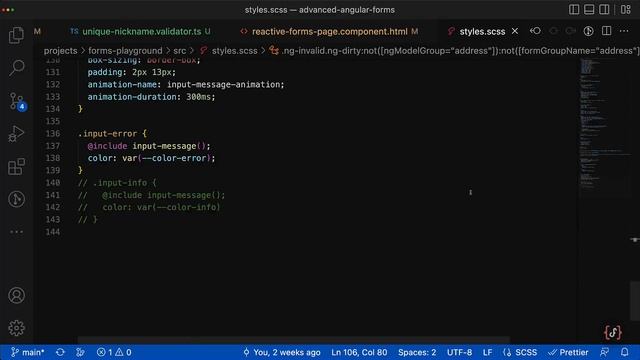Open git graph icon in status bar
This screenshot has width=640, height=360.
point(80,352)
